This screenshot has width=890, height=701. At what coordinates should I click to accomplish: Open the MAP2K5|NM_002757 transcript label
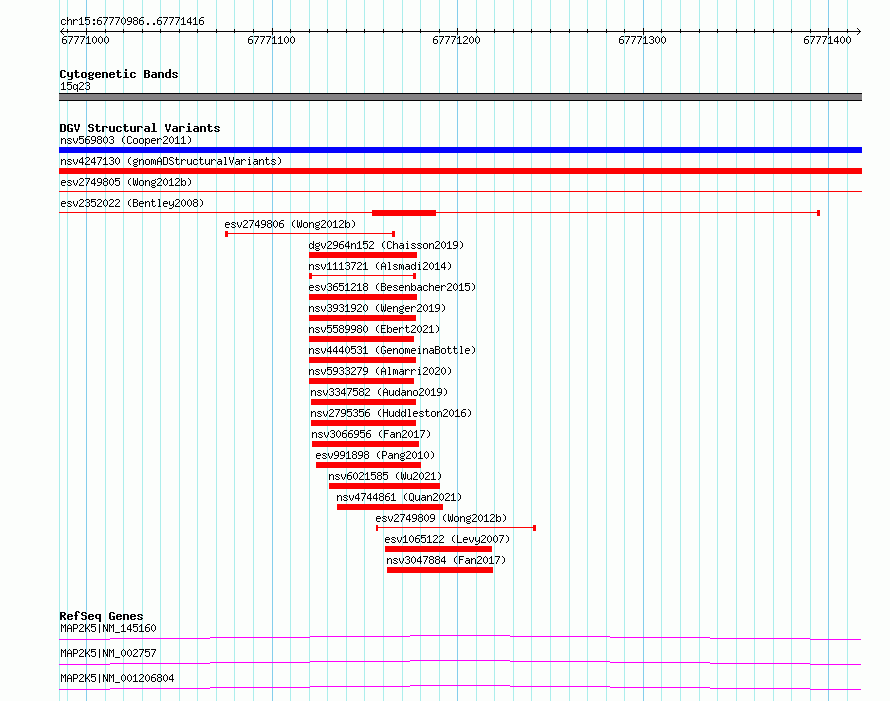[x=108, y=653]
